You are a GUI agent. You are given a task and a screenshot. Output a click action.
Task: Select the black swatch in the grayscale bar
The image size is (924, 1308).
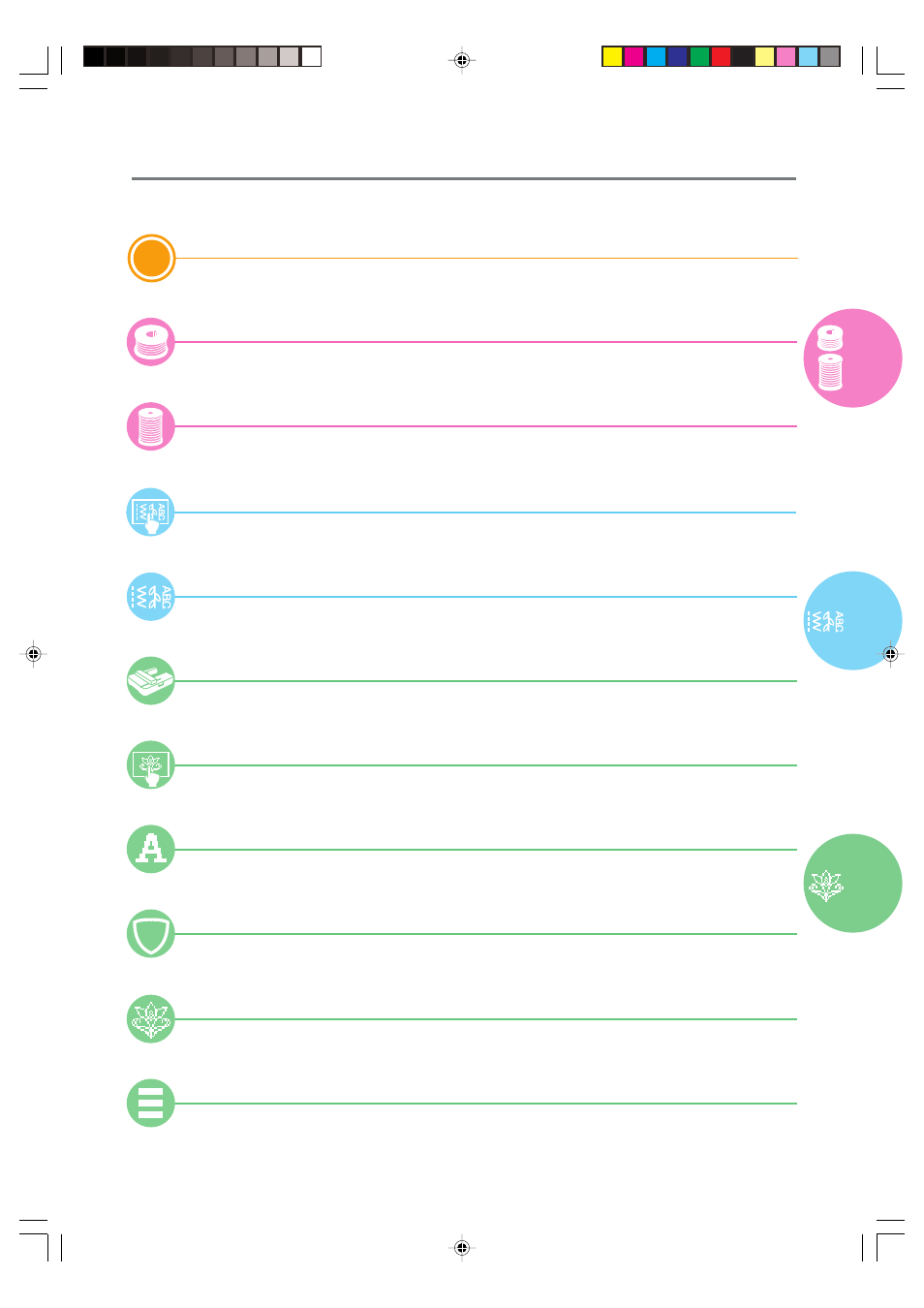click(x=93, y=56)
